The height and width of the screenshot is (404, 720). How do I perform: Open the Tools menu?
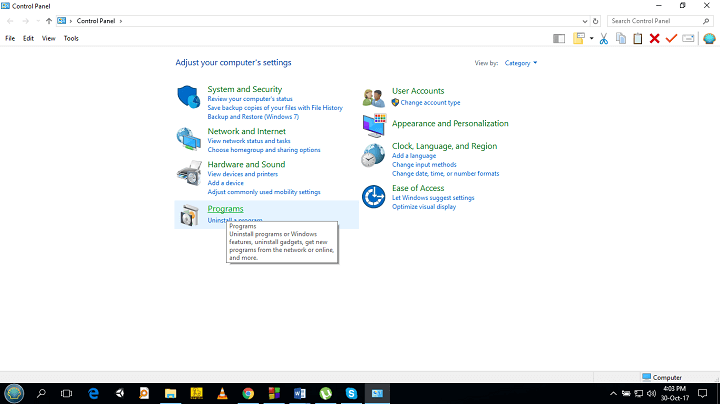tap(71, 38)
